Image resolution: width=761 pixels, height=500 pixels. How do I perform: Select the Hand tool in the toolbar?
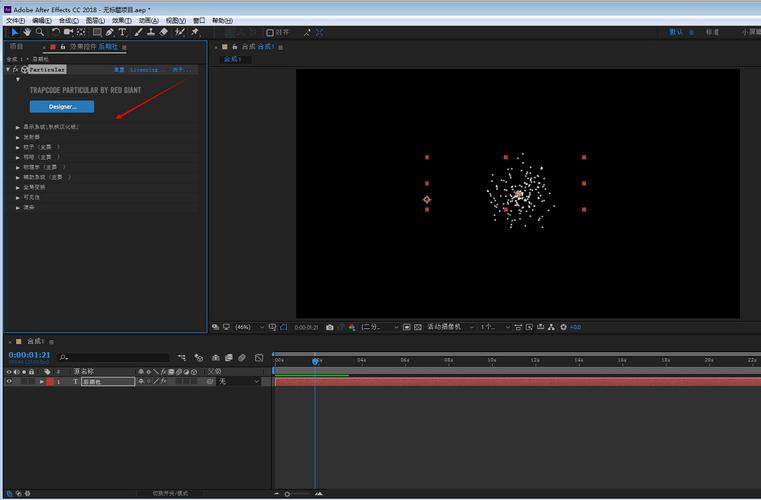click(x=26, y=32)
